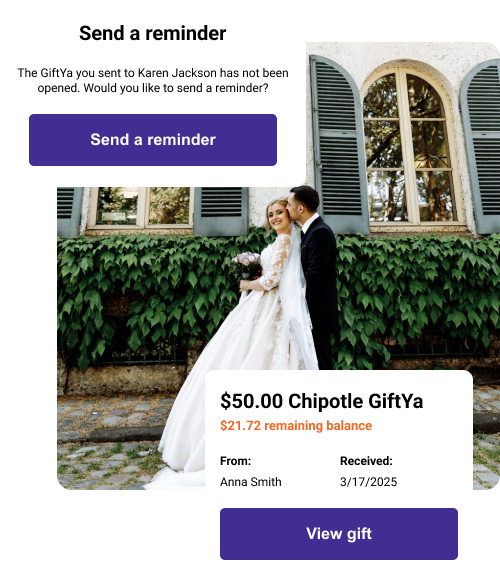The image size is (500, 579).
Task: Click the received date 3/17/2025
Action: pos(369,482)
